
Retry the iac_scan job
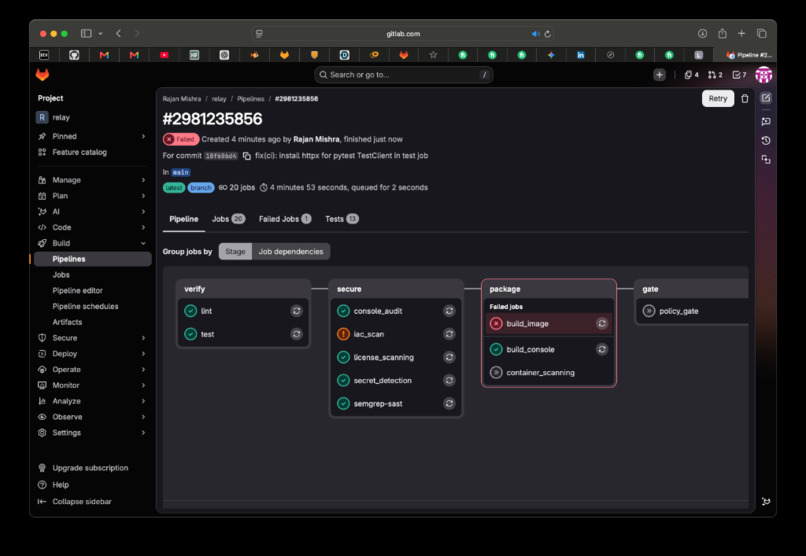pyautogui.click(x=449, y=334)
